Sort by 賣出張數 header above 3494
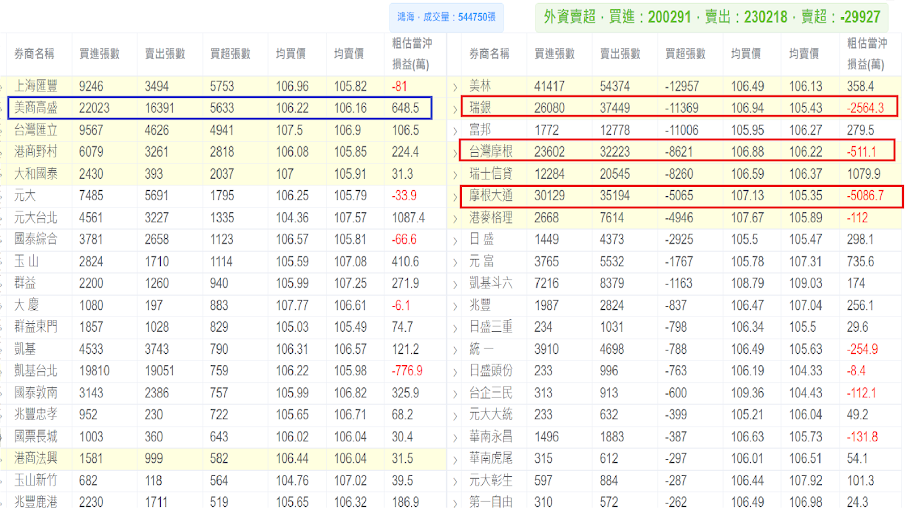 (165, 54)
